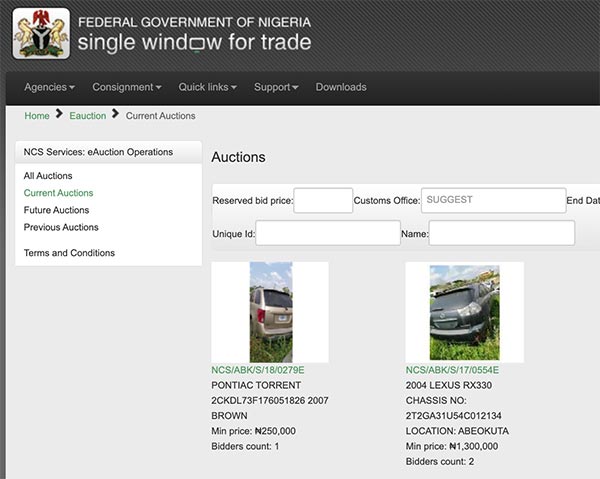Go to the Downloads page

[x=341, y=87]
